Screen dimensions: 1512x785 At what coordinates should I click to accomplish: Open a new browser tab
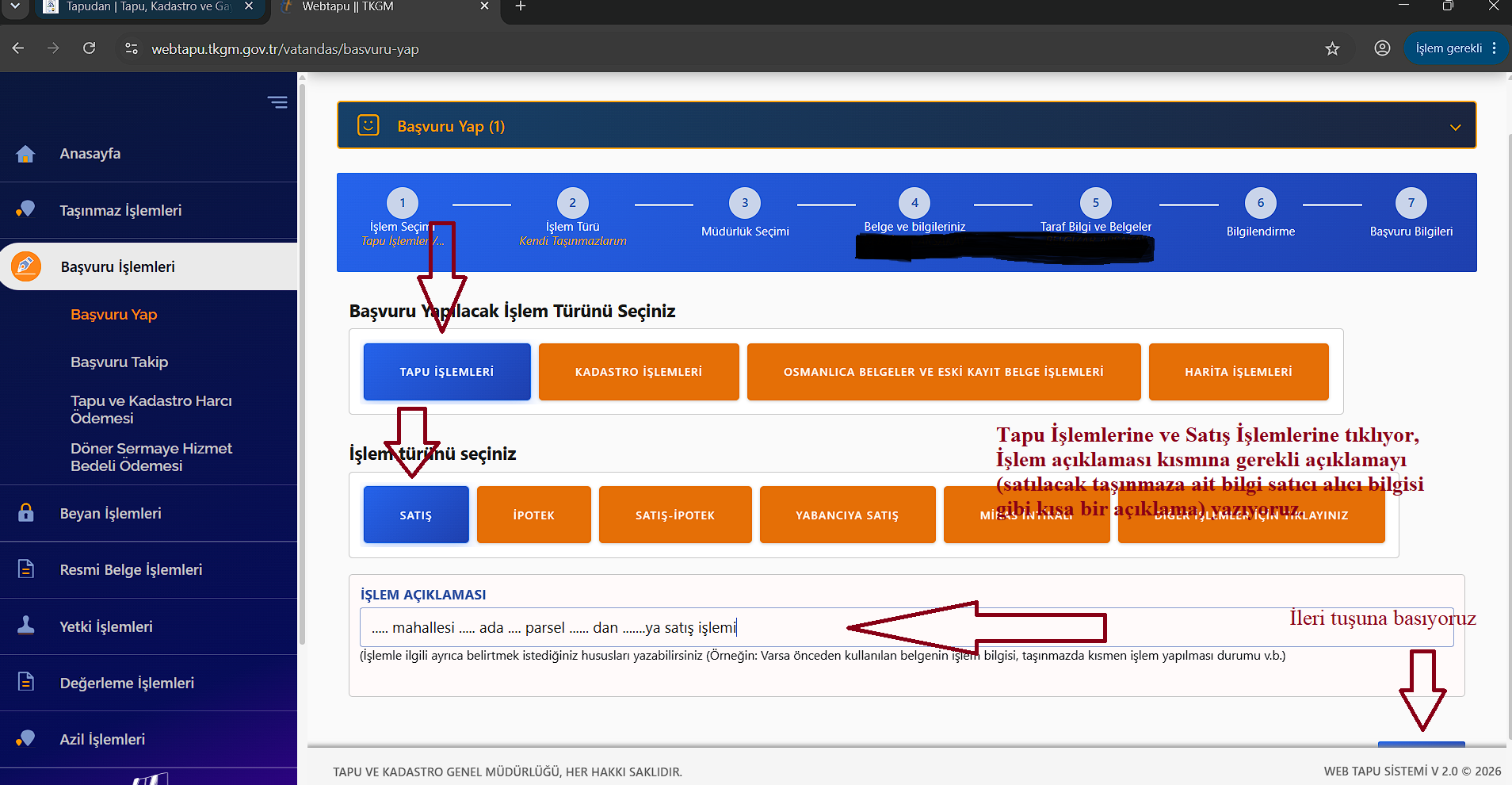tap(520, 6)
